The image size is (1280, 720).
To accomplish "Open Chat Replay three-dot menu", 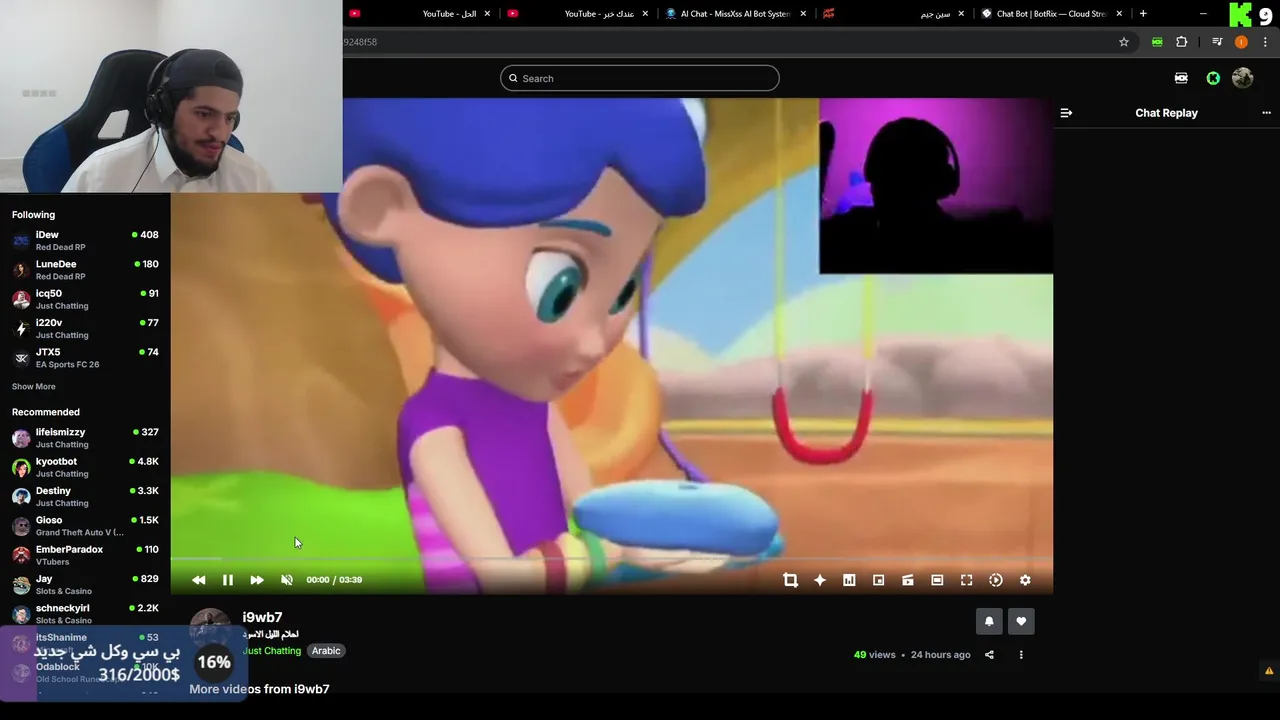I will [1266, 113].
